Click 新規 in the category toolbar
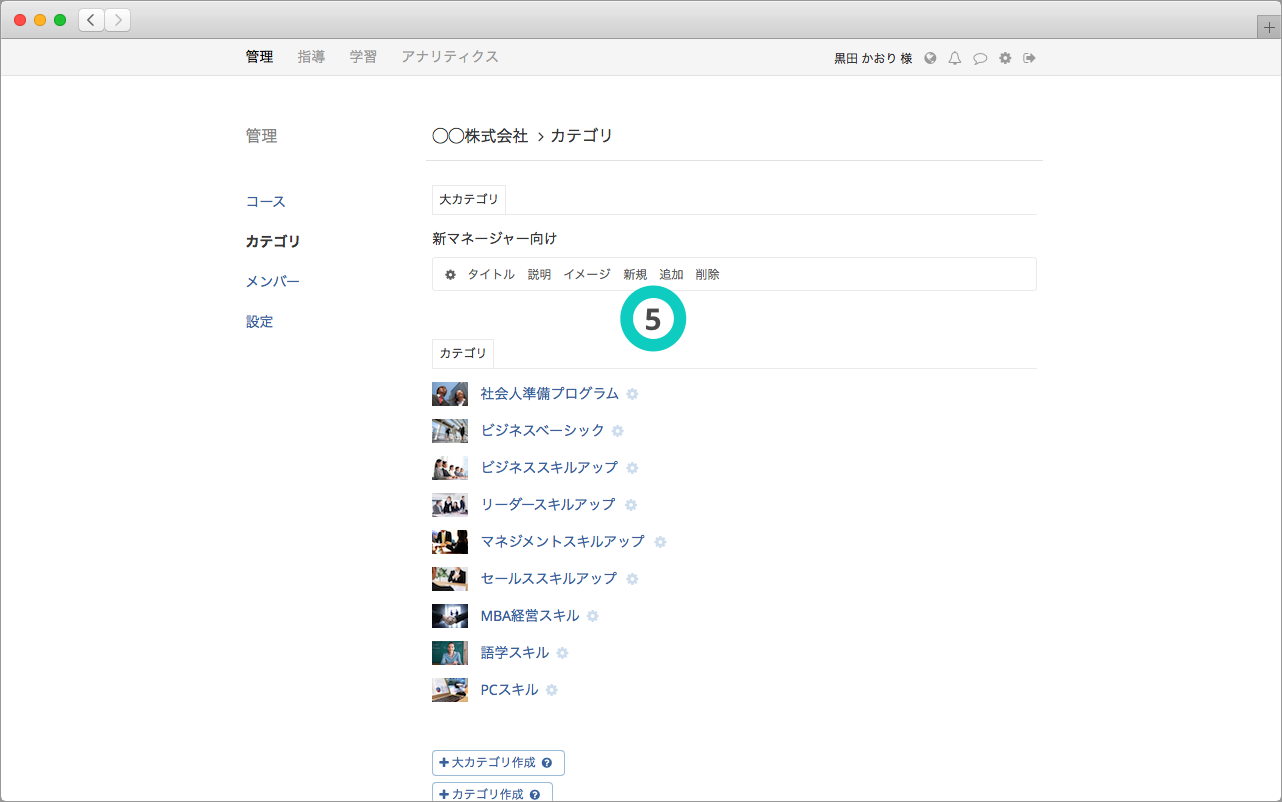This screenshot has width=1282, height=802. tap(635, 274)
